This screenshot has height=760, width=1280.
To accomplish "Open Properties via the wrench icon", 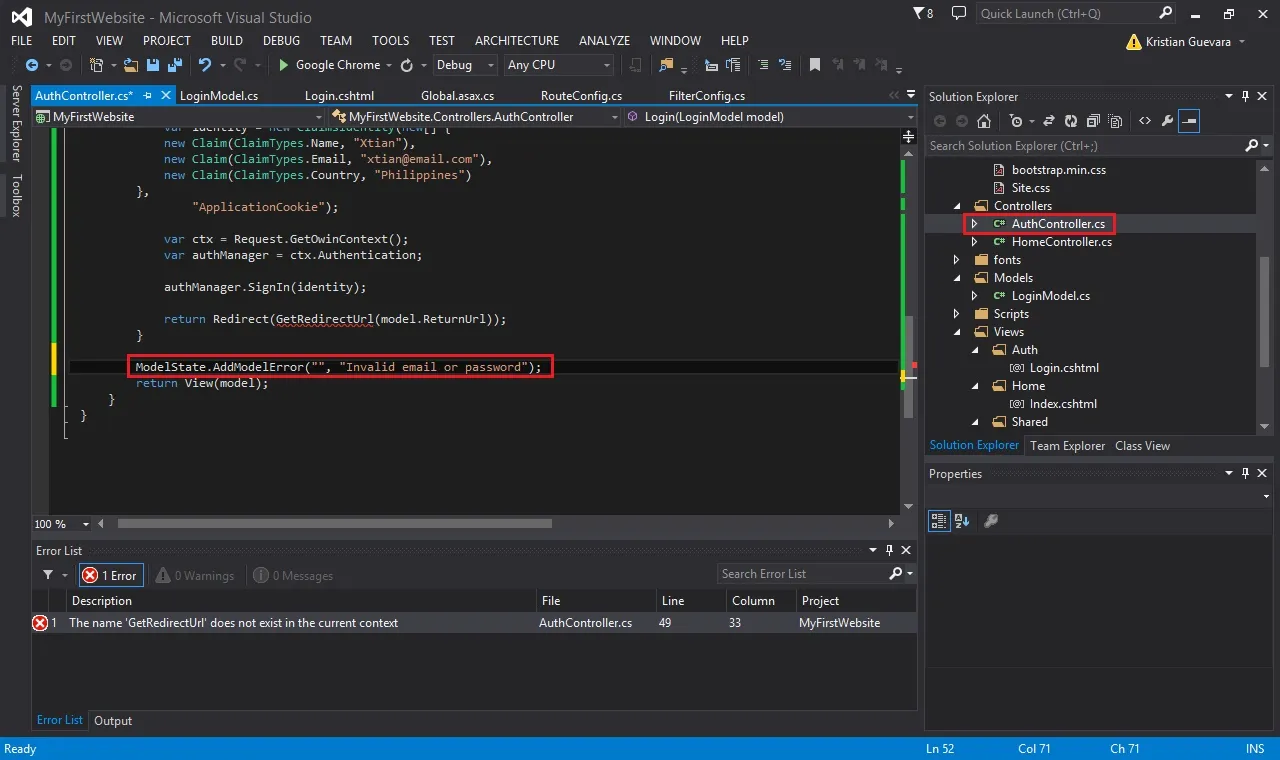I will (x=1167, y=121).
